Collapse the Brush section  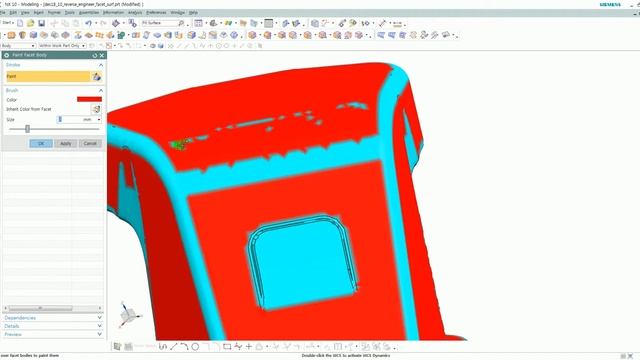100,90
